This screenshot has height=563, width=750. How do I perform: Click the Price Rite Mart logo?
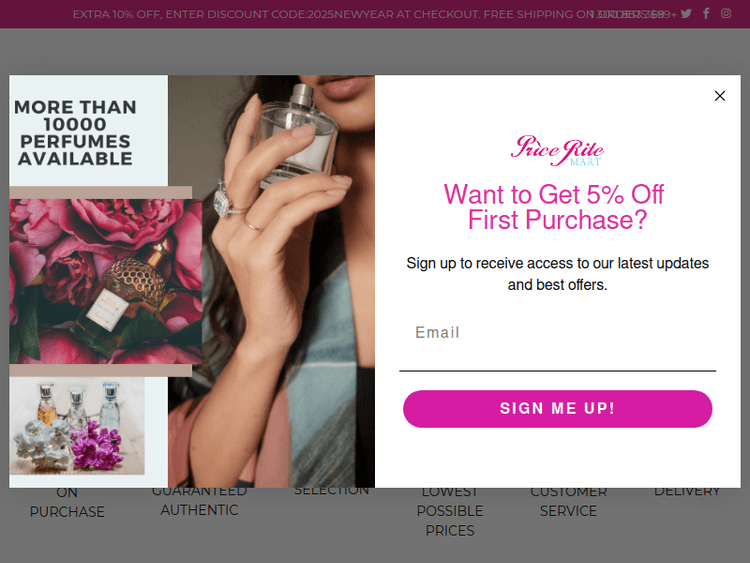[557, 151]
